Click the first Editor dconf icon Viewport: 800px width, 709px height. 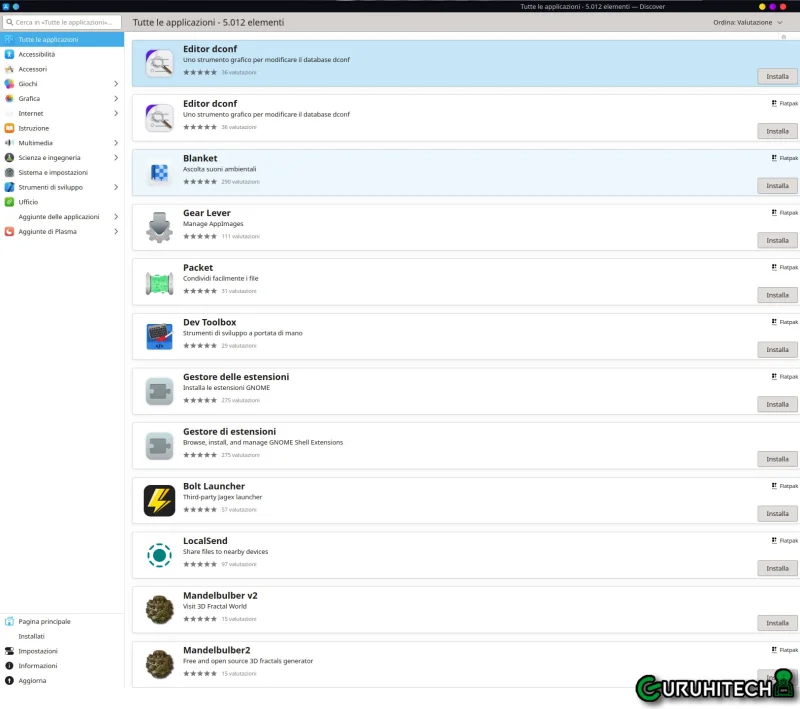click(x=159, y=64)
